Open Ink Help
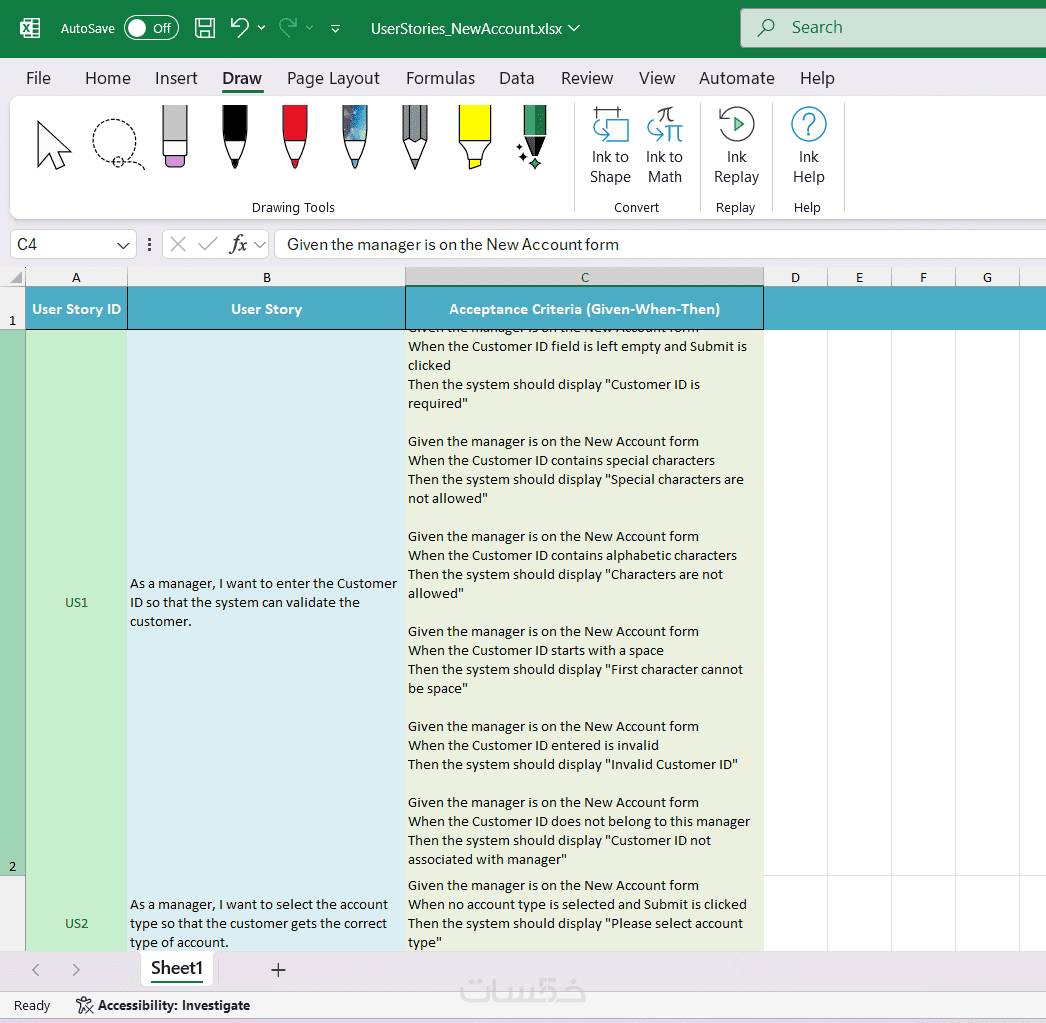The width and height of the screenshot is (1046, 1023). coord(808,147)
